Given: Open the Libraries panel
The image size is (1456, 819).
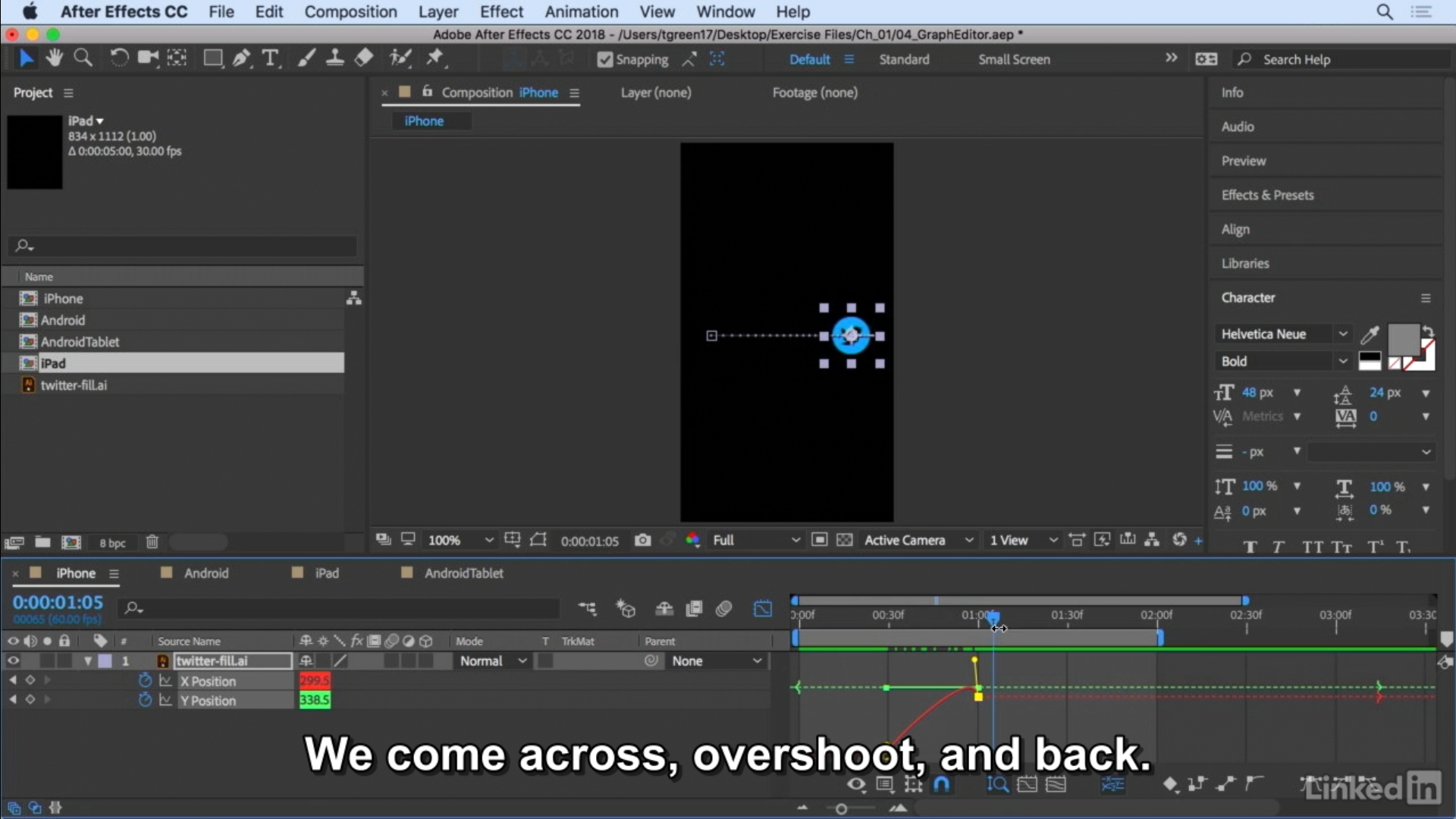Looking at the screenshot, I should coord(1245,263).
